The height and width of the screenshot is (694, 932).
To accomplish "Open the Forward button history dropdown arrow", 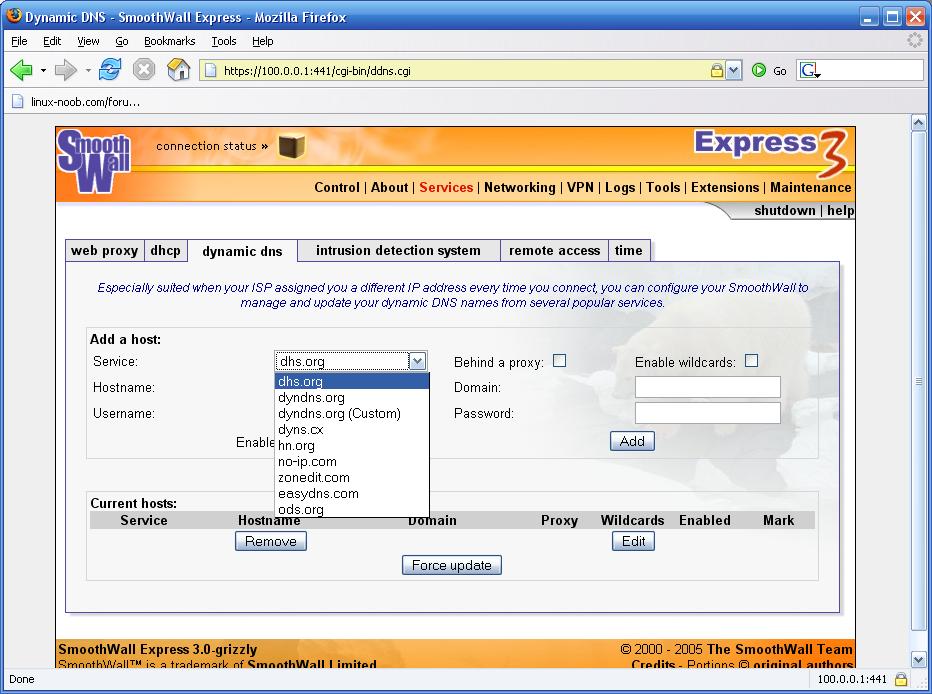I will [x=88, y=70].
